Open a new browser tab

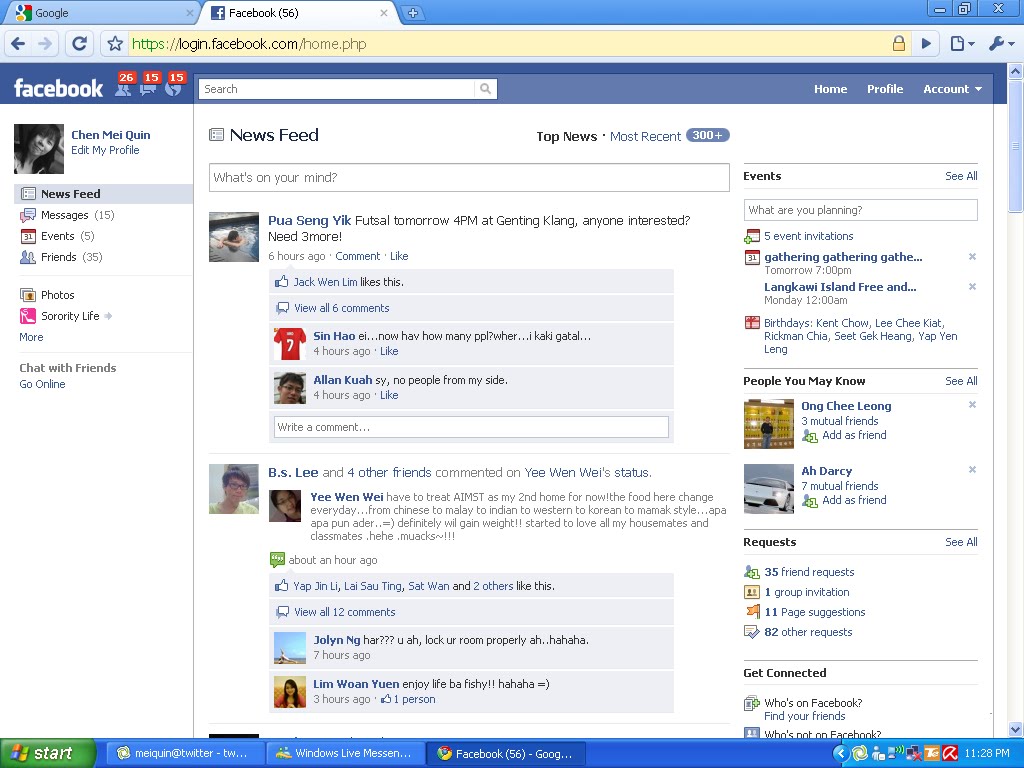(413, 13)
